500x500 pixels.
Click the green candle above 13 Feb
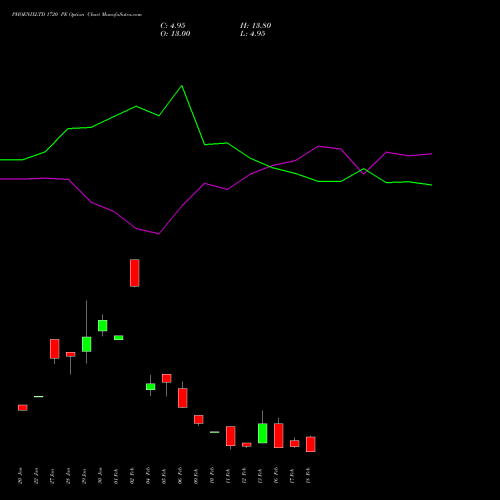(263, 433)
